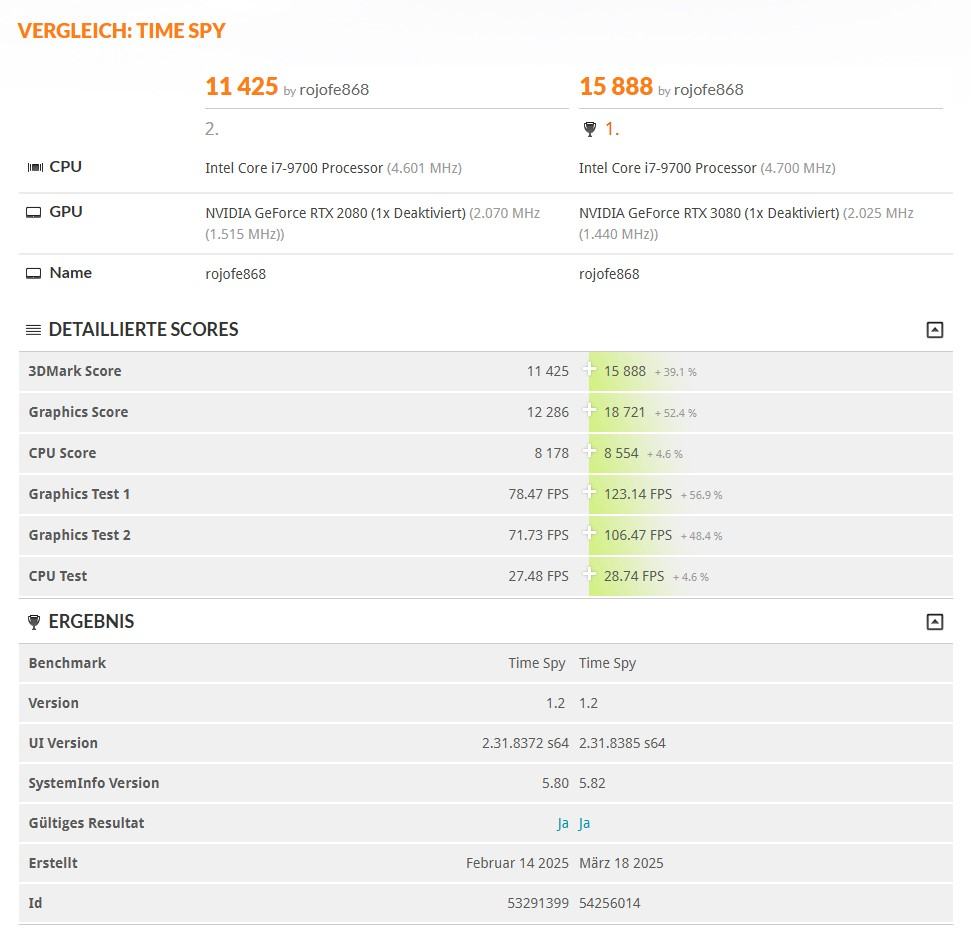This screenshot has width=971, height=929.
Task: Click the plus icon in Graphics Score row
Action: pos(589,411)
